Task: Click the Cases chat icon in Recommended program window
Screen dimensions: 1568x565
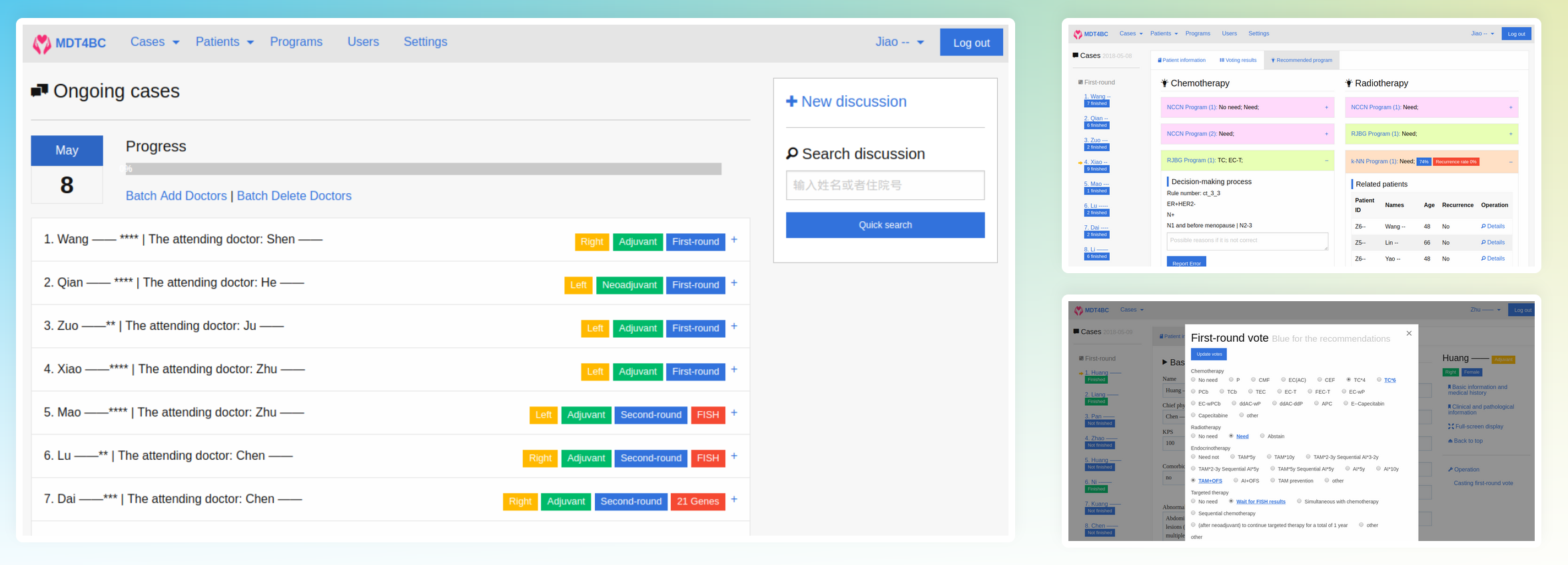Action: click(1076, 55)
